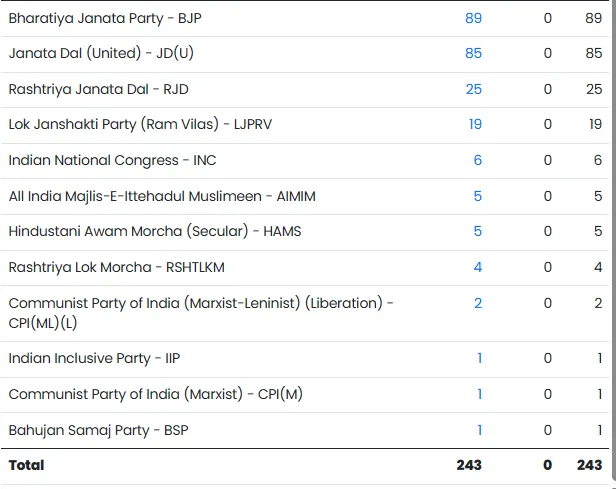This screenshot has height=489, width=616.
Task: Click JD(U)'s blue 85 seats link
Action: click(x=473, y=53)
